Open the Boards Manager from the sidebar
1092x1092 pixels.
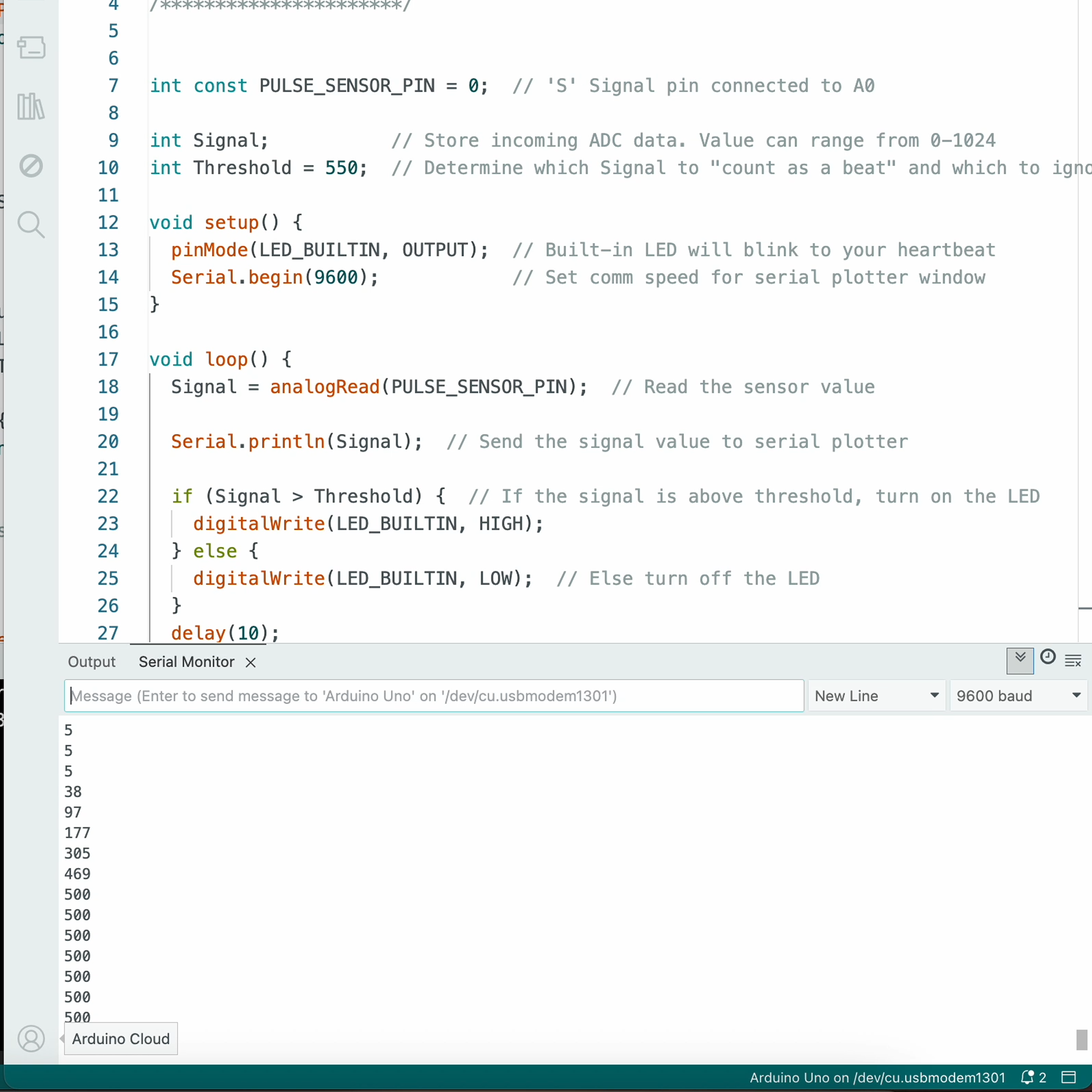[31, 47]
